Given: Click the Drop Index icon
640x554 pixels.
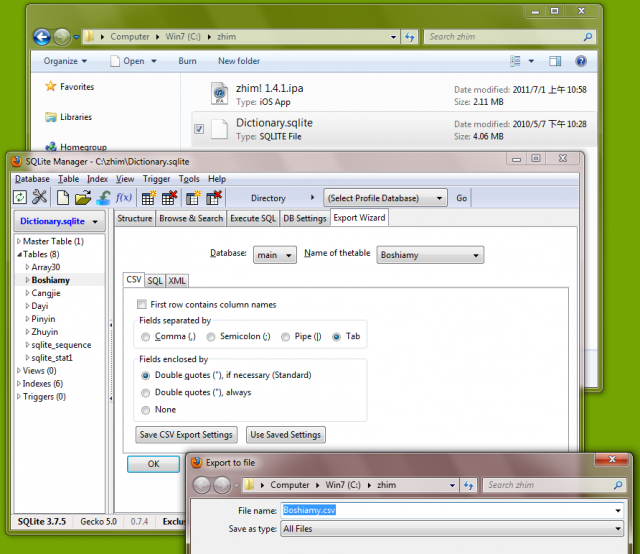Looking at the screenshot, I should tap(214, 198).
